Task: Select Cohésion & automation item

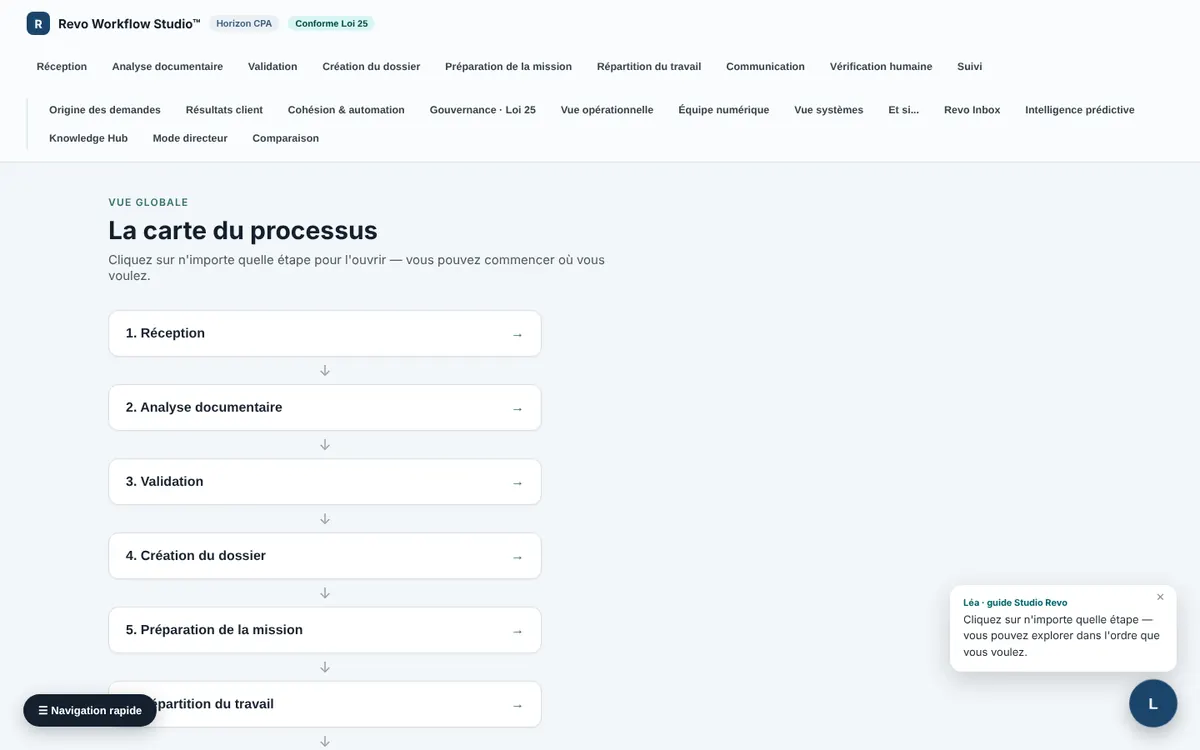Action: (x=346, y=110)
